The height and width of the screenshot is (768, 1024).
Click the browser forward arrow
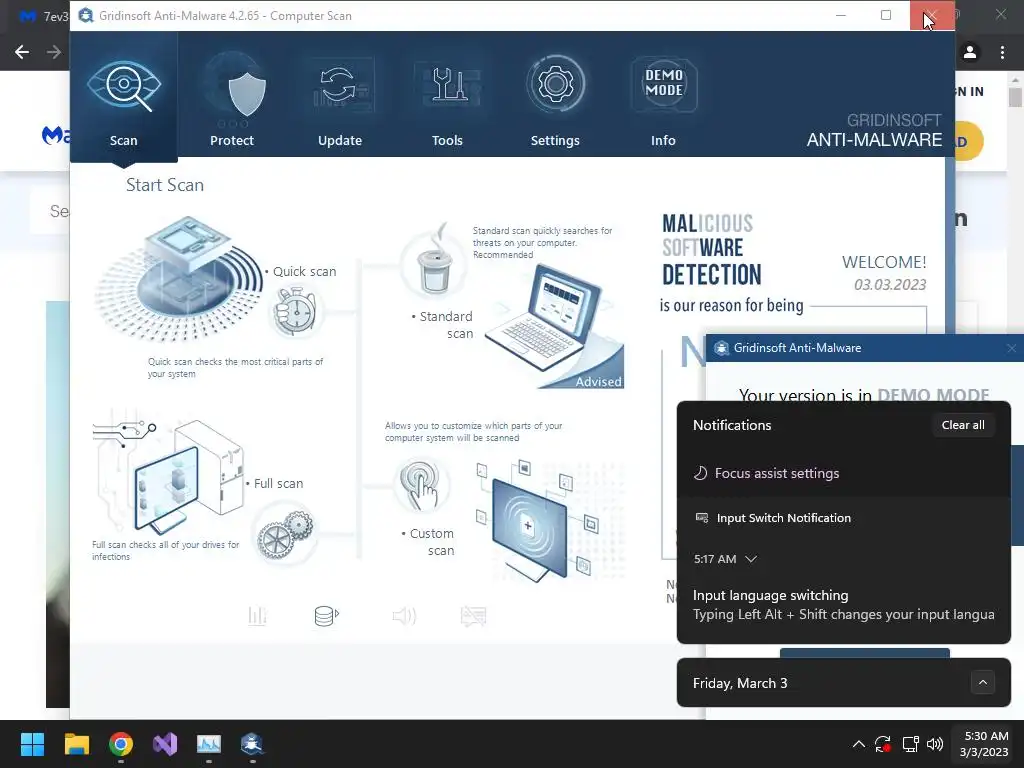click(54, 52)
